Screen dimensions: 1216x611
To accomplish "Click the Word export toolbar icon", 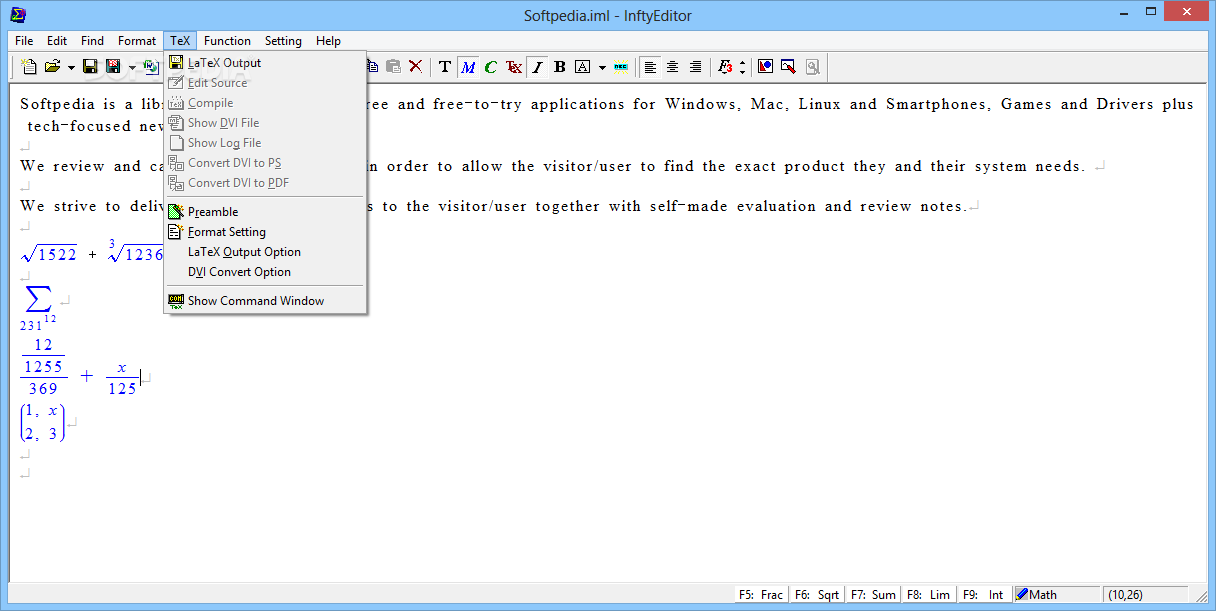I will point(151,67).
